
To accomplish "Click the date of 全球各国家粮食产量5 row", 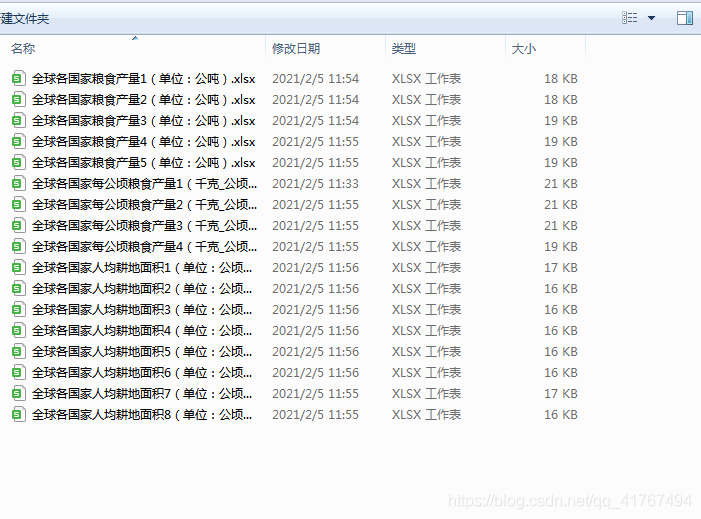I will tap(315, 163).
